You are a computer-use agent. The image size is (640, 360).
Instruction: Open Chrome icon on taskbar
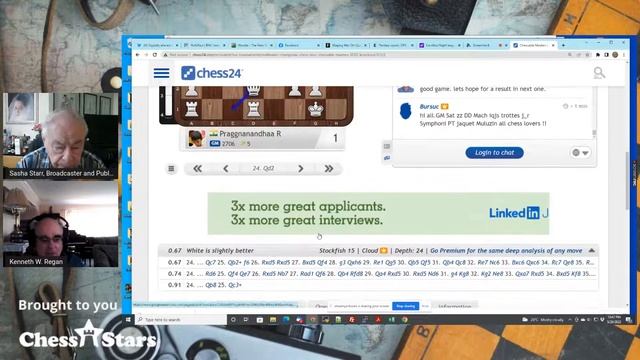(404, 320)
